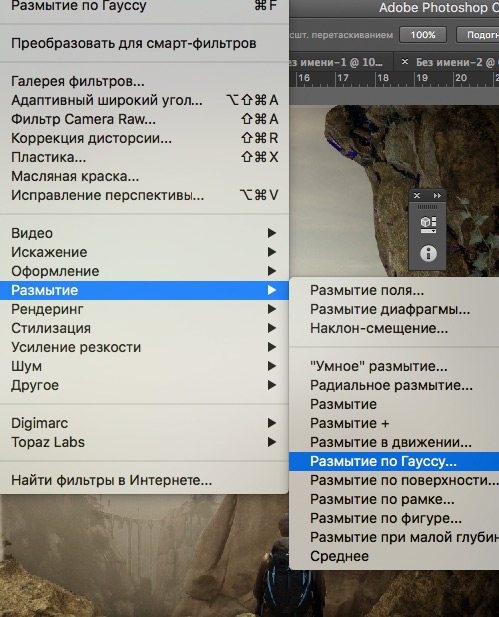
Task: Switch to Без имени-1 document tab
Action: (x=340, y=62)
